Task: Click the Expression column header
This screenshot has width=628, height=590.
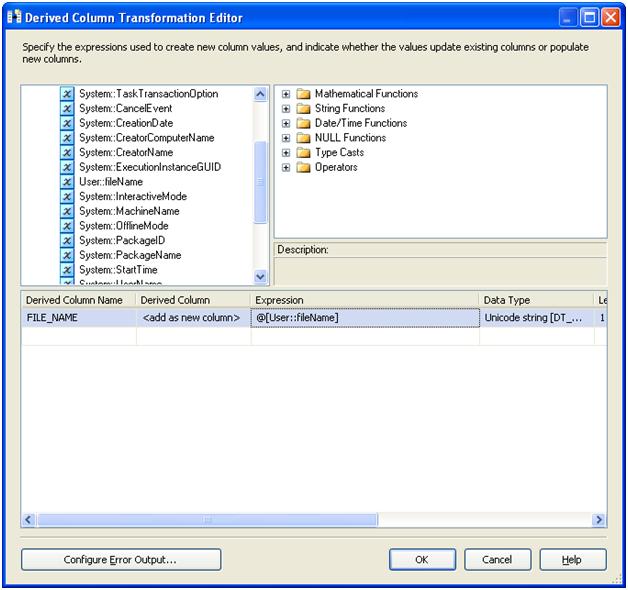Action: 365,300
